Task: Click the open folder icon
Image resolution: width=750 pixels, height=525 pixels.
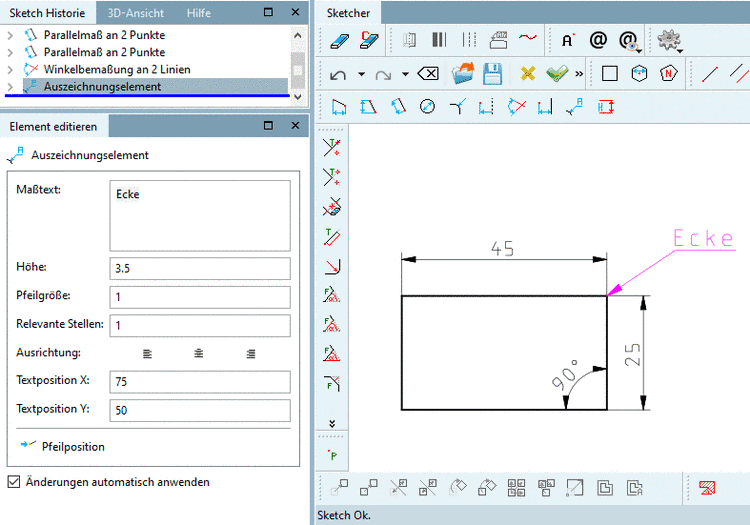Action: coord(463,74)
